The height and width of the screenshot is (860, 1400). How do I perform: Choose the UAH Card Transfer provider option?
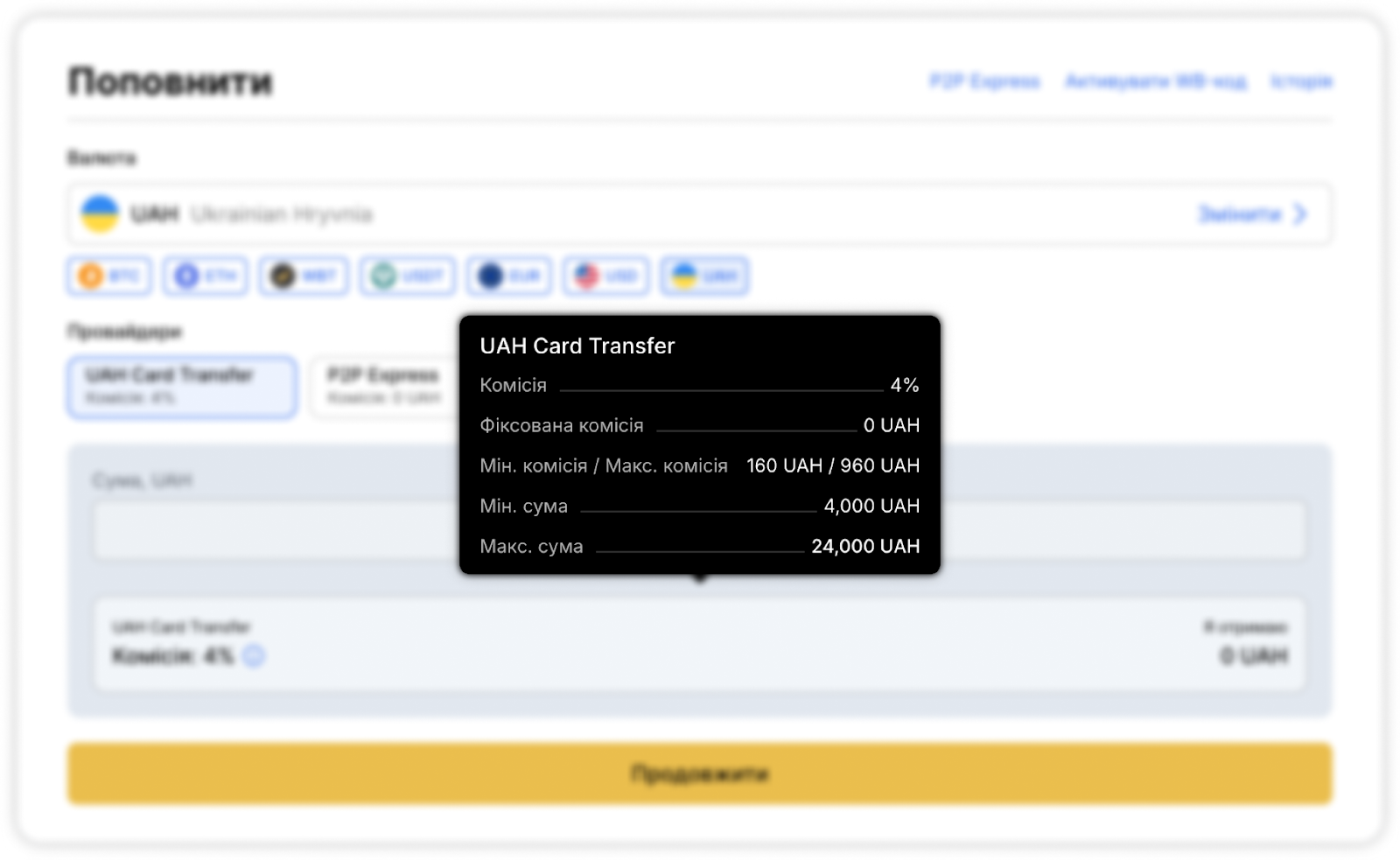pos(182,387)
